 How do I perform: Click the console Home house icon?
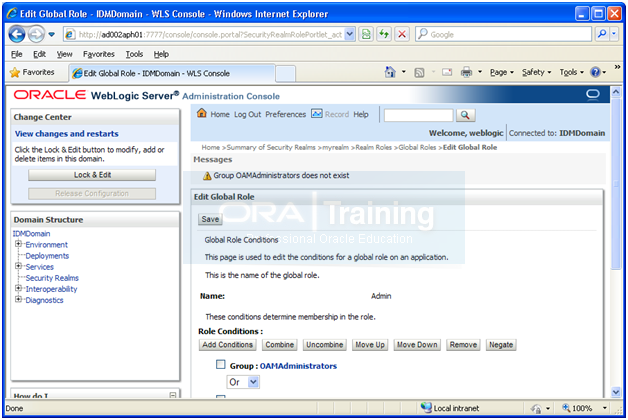point(202,113)
